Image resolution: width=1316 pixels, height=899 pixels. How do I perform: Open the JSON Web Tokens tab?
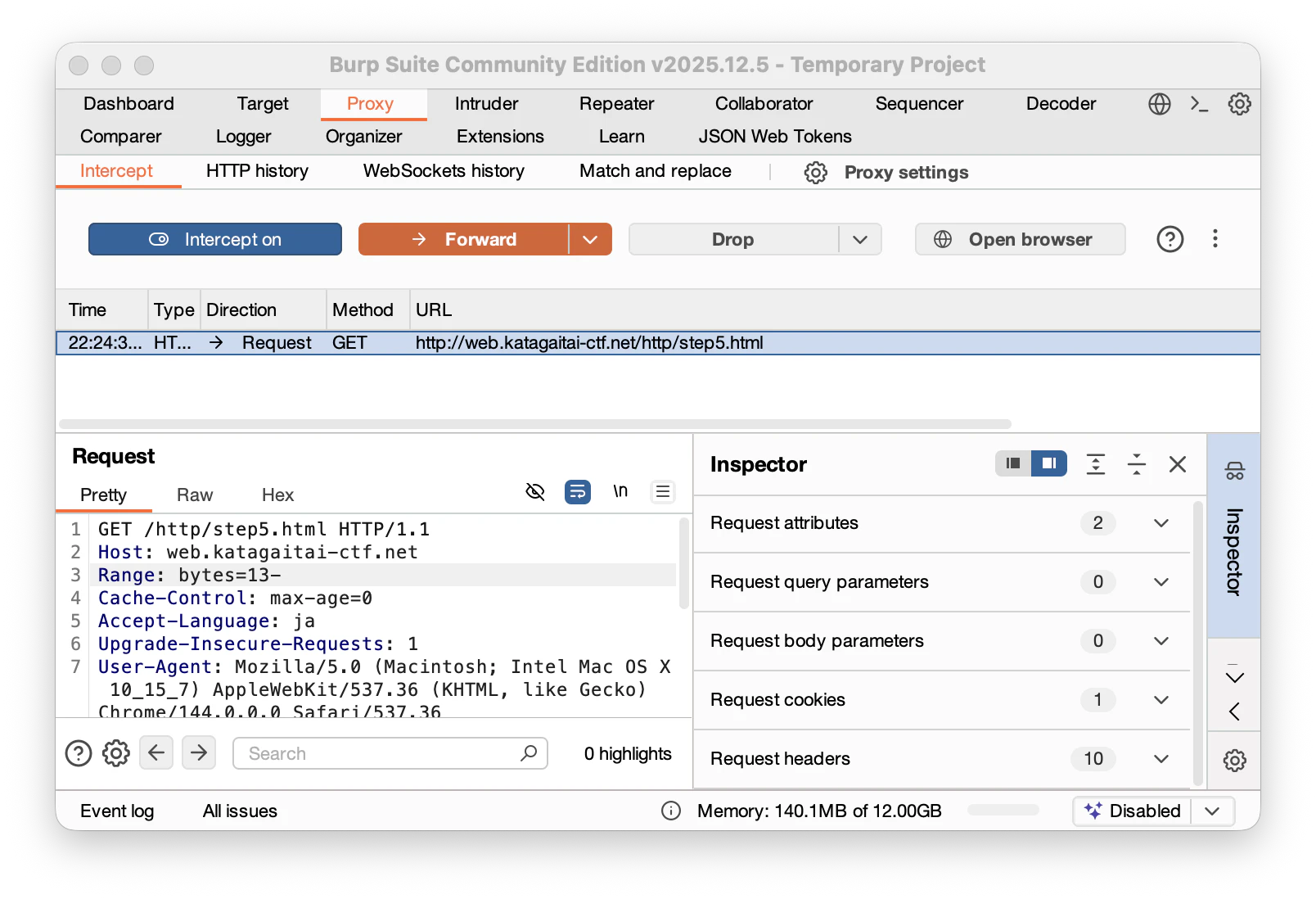[775, 137]
